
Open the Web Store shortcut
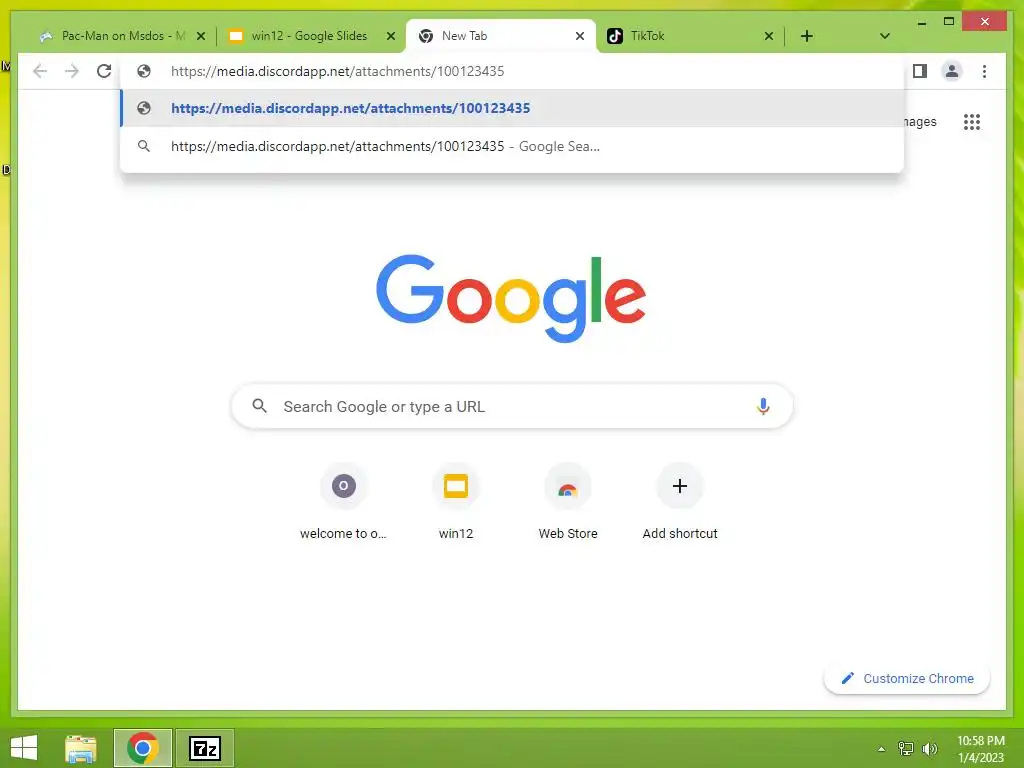tap(568, 502)
